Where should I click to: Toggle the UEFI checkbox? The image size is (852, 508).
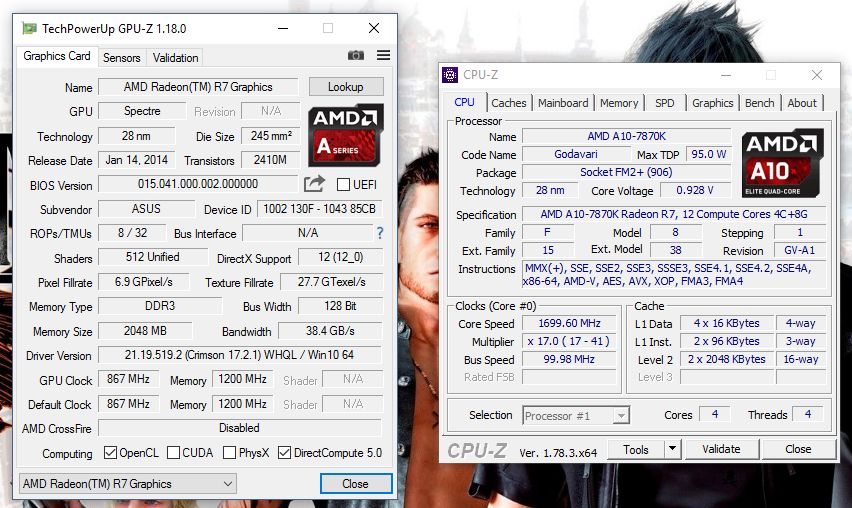coord(343,185)
